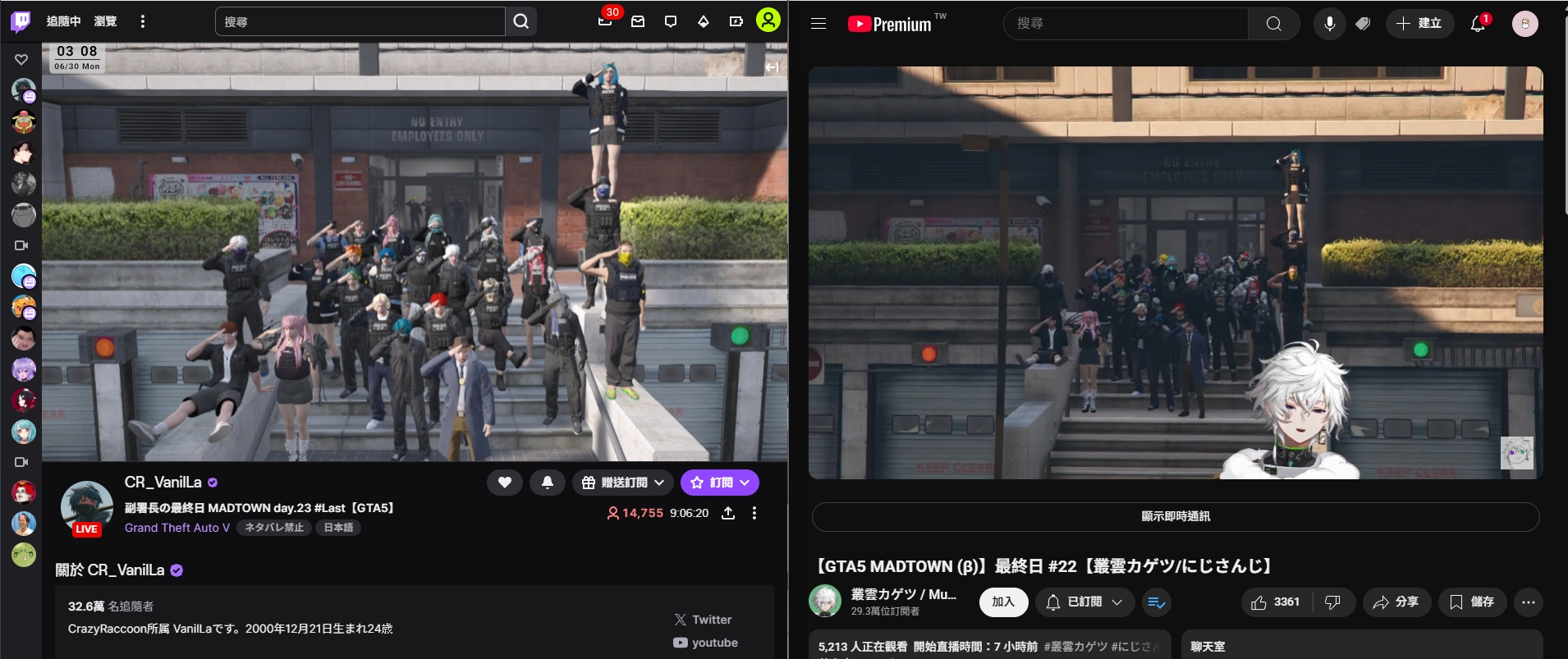Click the #叢雲カゲツ hashtag
Screen dimensions: 1568x659
(x=1075, y=647)
